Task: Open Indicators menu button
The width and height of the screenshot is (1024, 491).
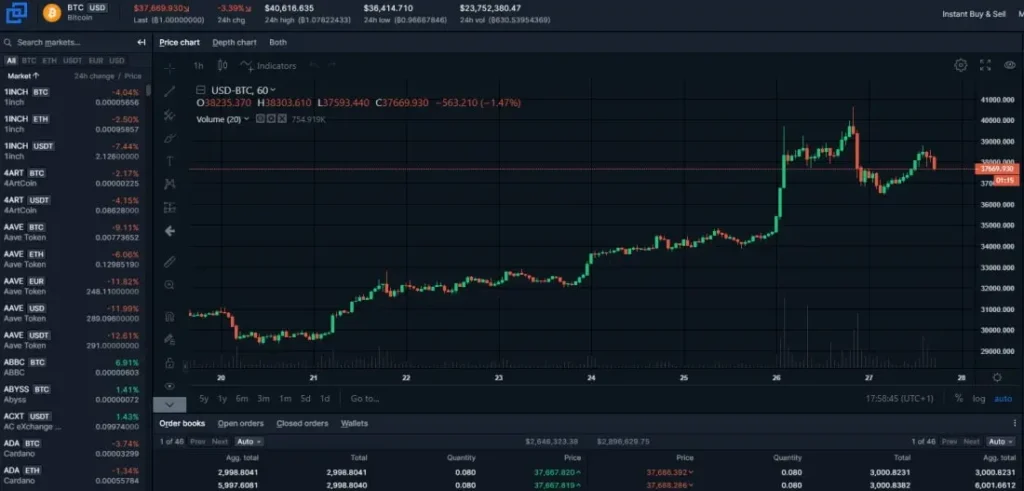Action: (268, 66)
